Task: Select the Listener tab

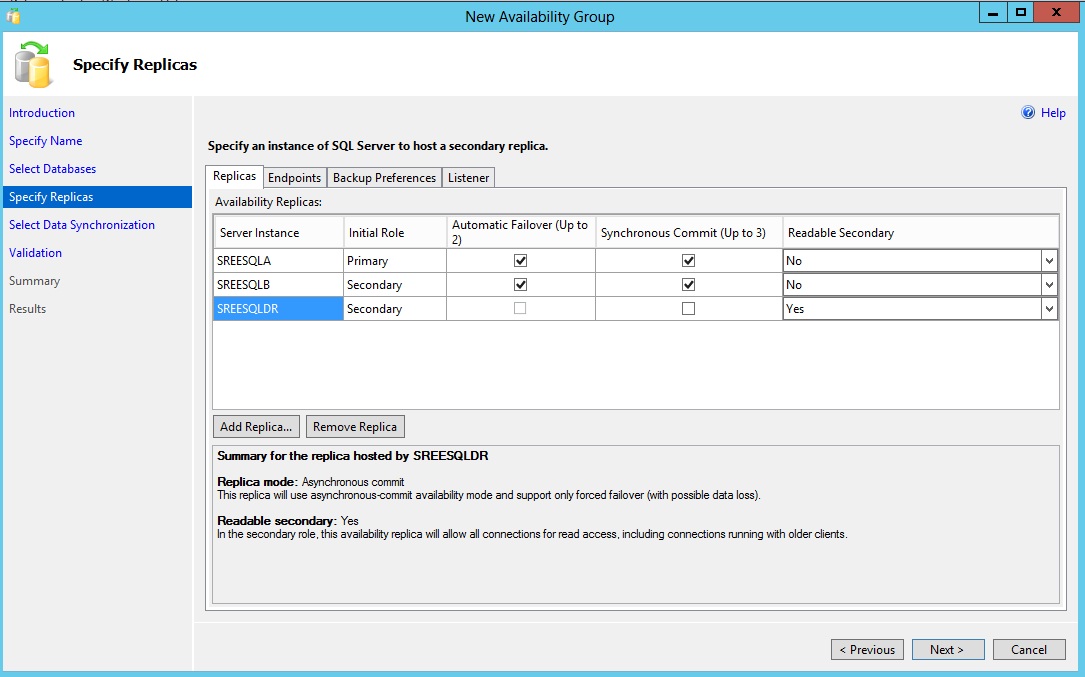Action: tap(468, 178)
